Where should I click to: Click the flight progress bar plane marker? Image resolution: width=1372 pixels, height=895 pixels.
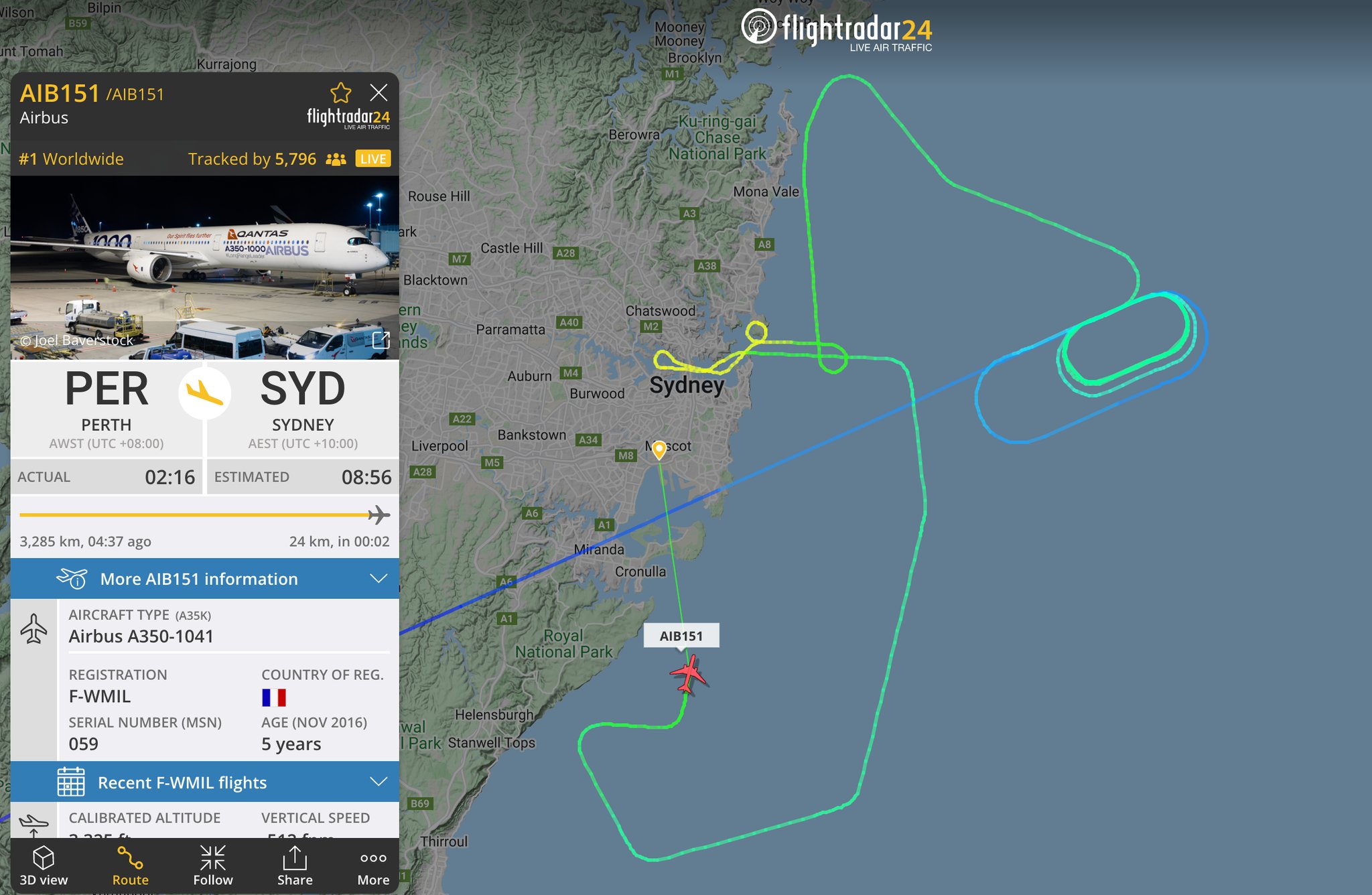pos(379,514)
